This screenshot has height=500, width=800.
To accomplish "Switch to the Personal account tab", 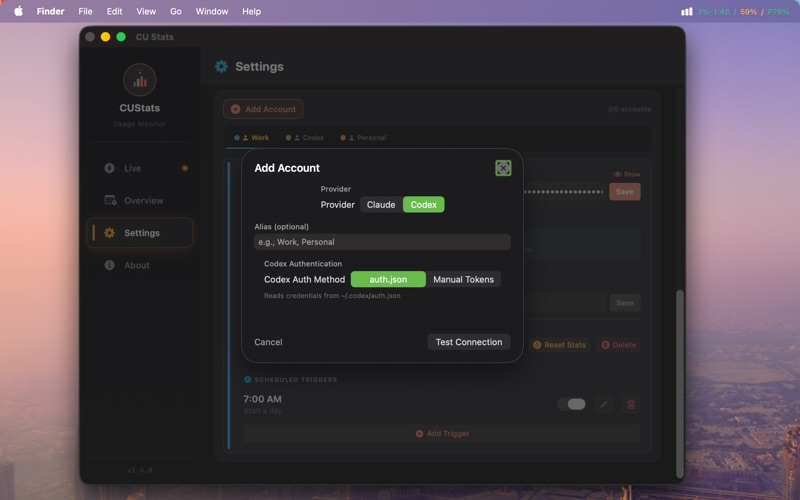I will tap(363, 138).
